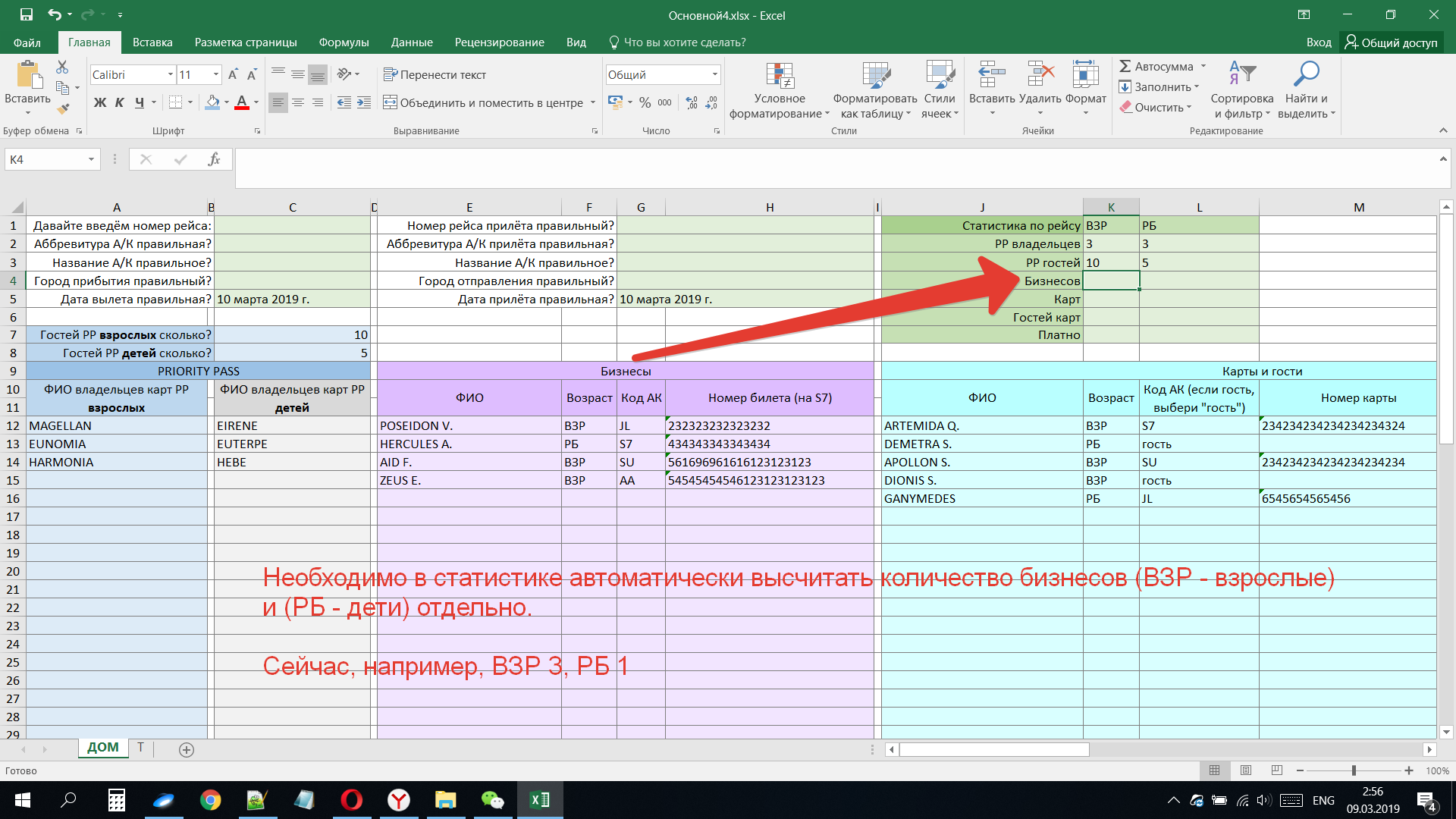Open the font size dropdown
1456x819 pixels.
click(216, 74)
